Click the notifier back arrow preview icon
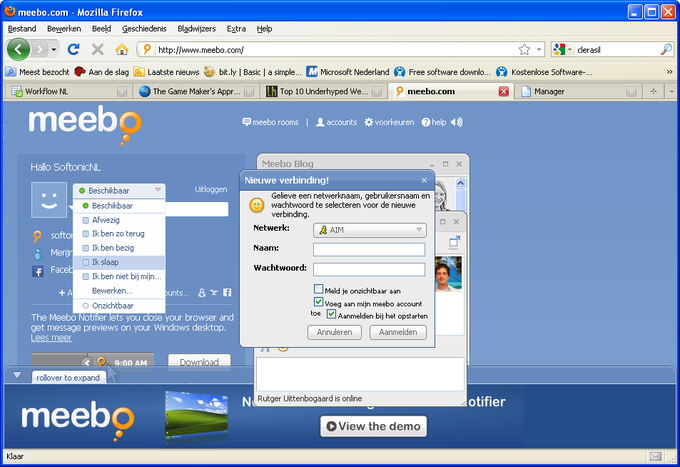This screenshot has height=467, width=680. click(x=87, y=363)
